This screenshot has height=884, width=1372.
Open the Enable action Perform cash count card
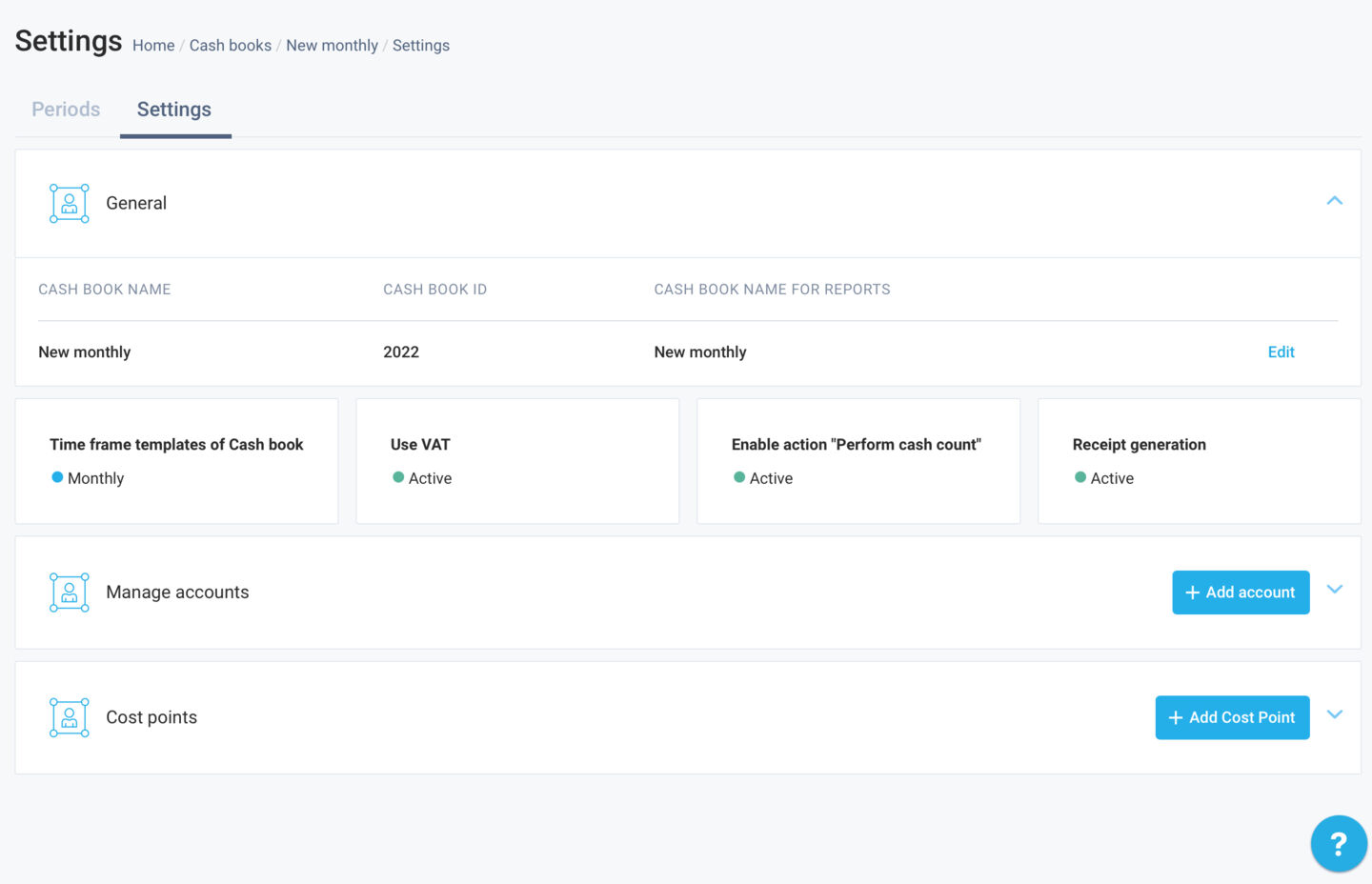click(858, 461)
